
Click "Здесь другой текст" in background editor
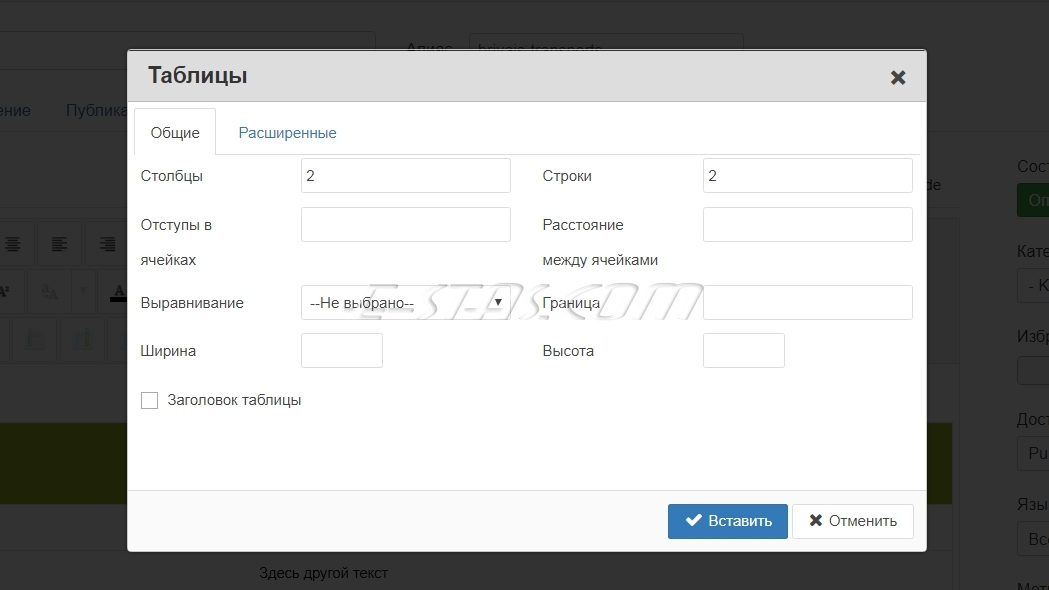click(323, 573)
